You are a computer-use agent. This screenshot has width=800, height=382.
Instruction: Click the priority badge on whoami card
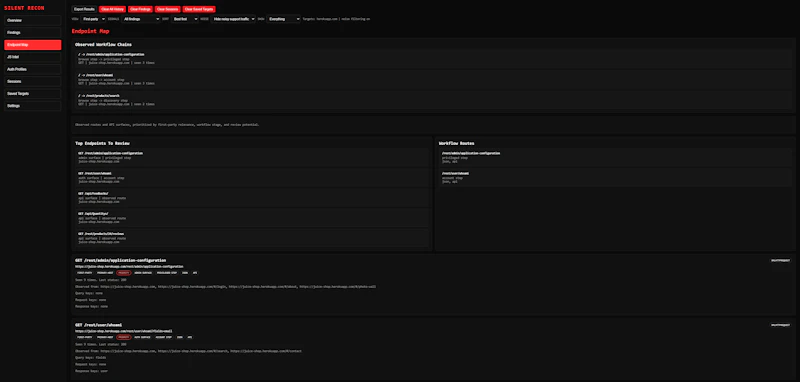coord(123,337)
